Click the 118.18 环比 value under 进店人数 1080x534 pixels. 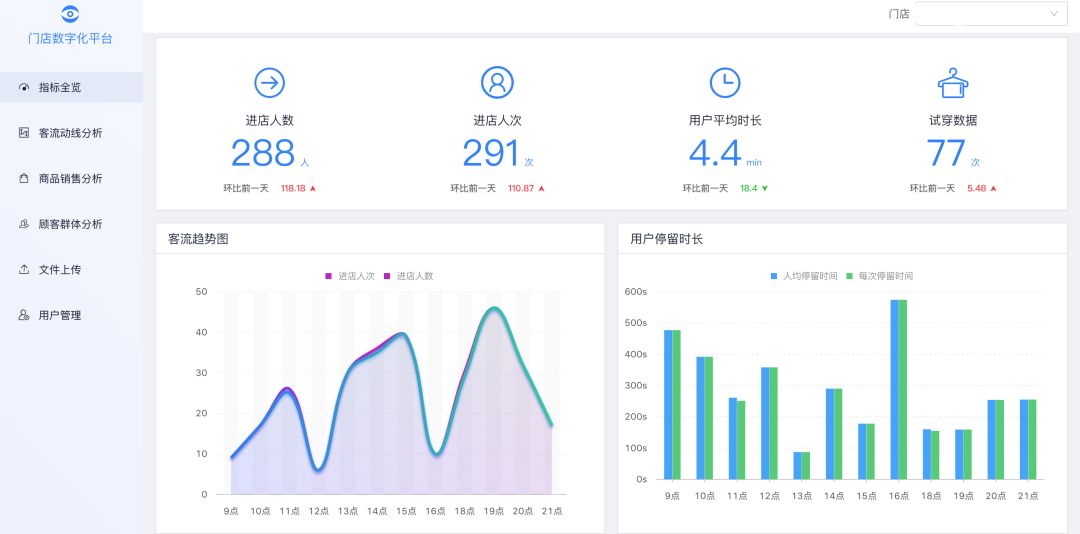pyautogui.click(x=293, y=188)
